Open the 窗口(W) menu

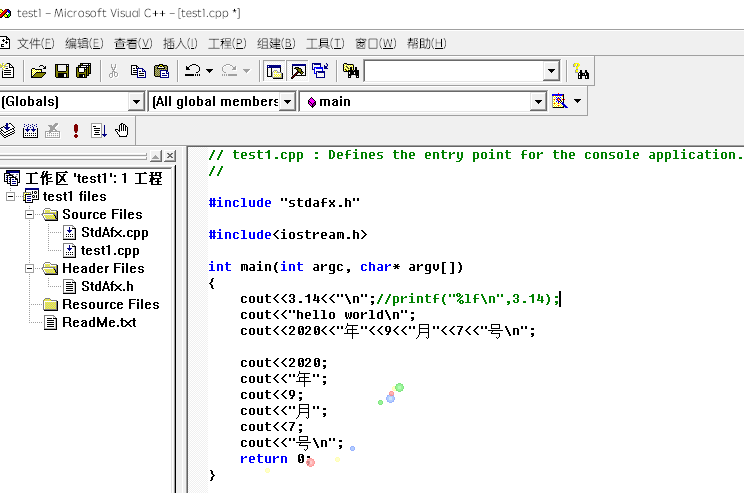(375, 44)
